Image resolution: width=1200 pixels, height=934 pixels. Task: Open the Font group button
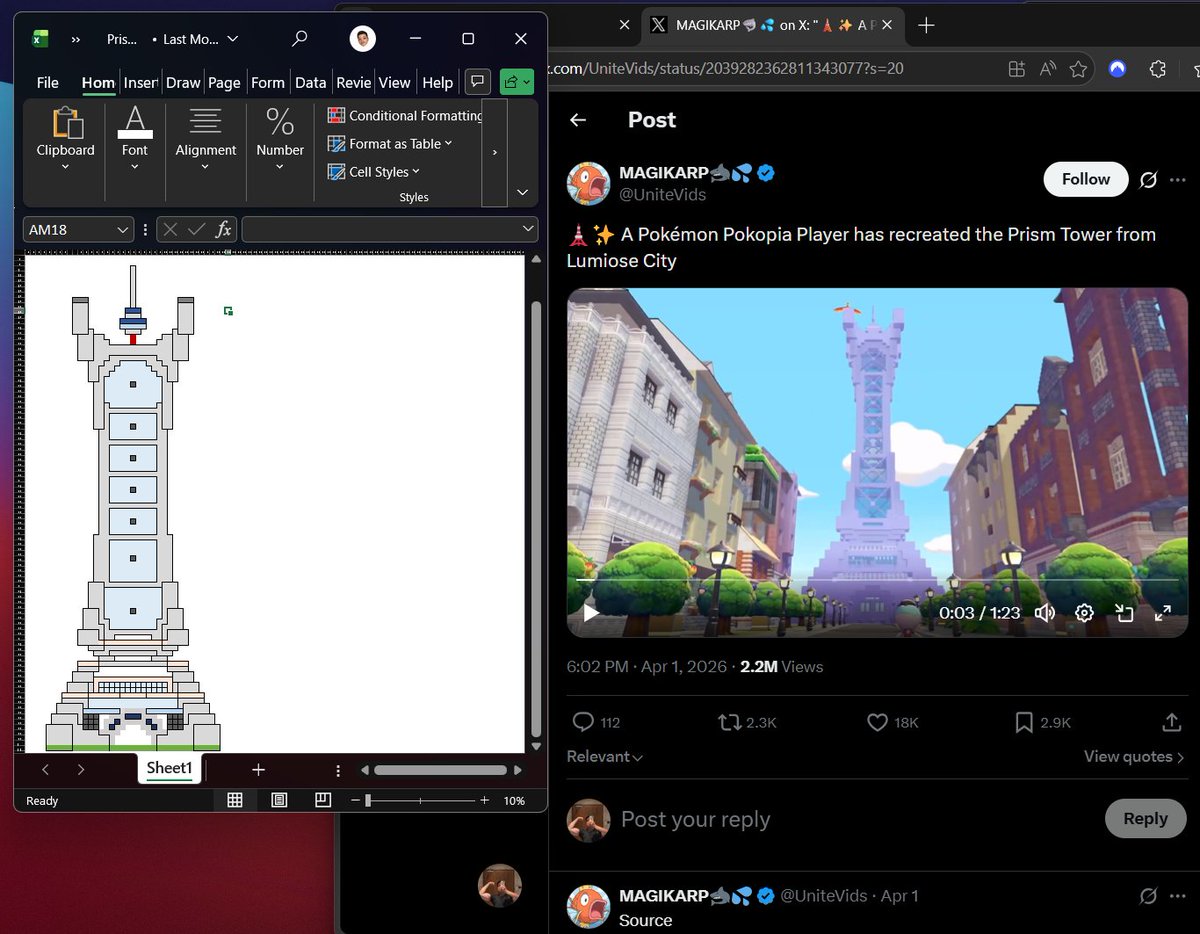pyautogui.click(x=135, y=140)
